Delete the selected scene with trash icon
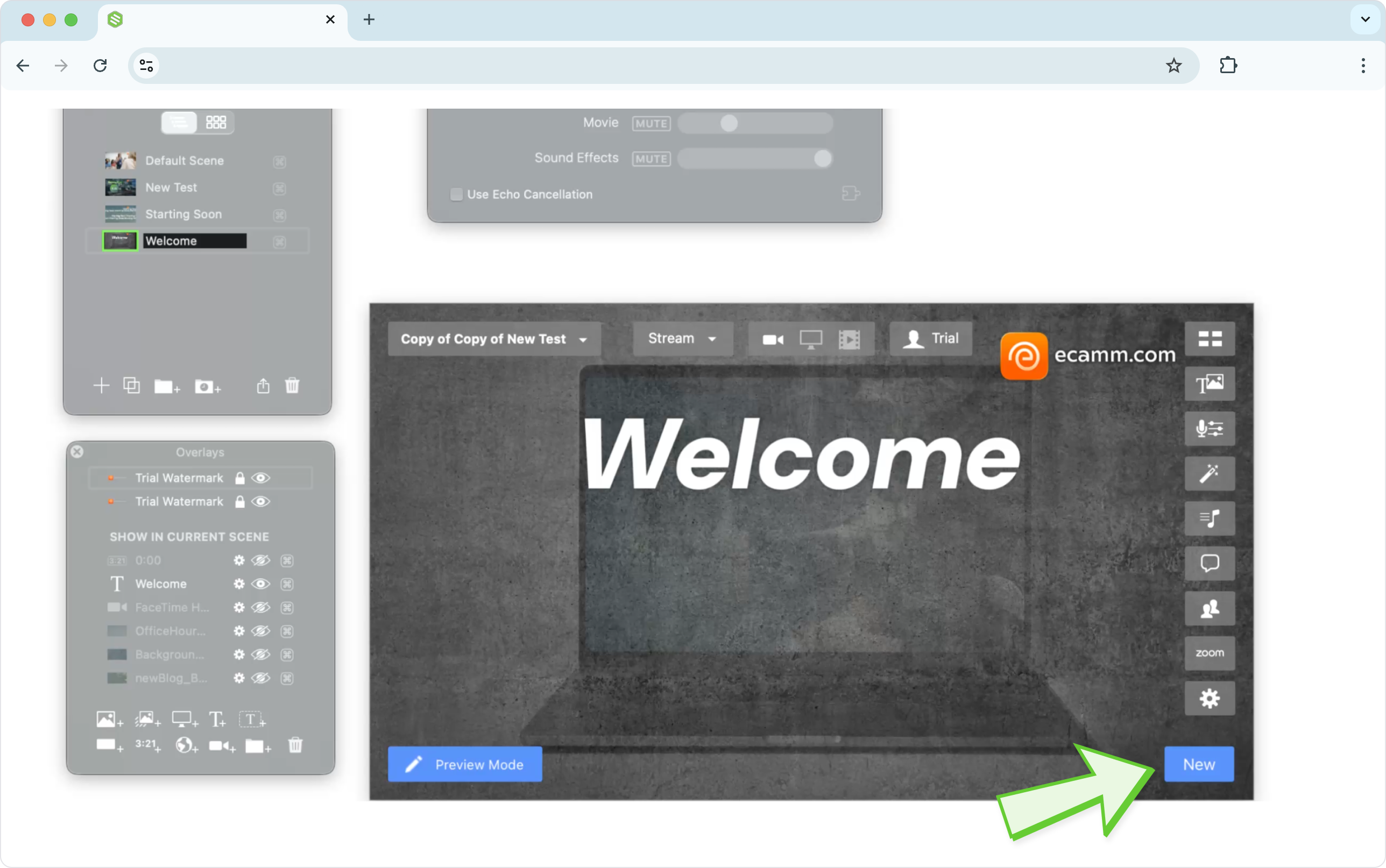This screenshot has height=868, width=1386. tap(292, 385)
